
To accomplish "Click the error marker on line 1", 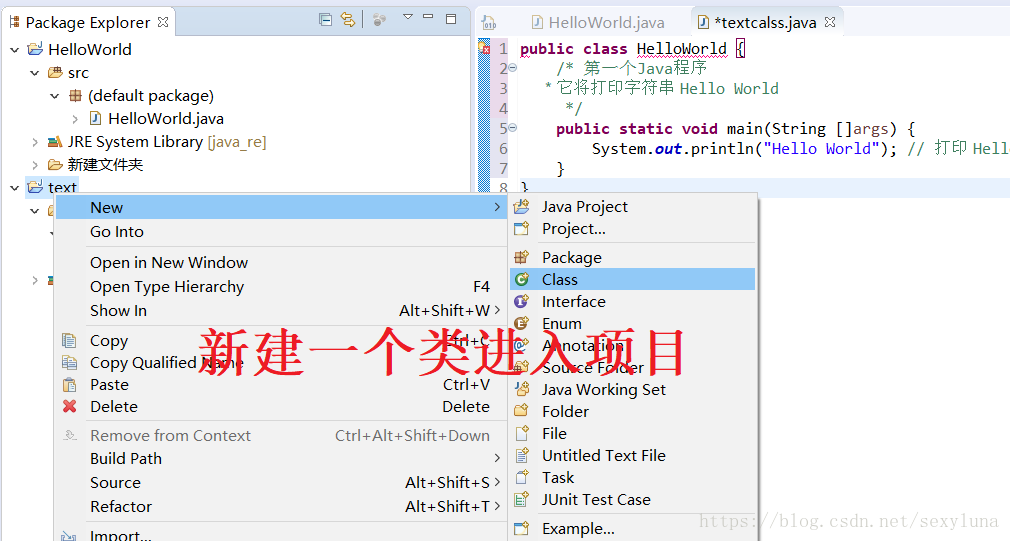I will tap(484, 48).
